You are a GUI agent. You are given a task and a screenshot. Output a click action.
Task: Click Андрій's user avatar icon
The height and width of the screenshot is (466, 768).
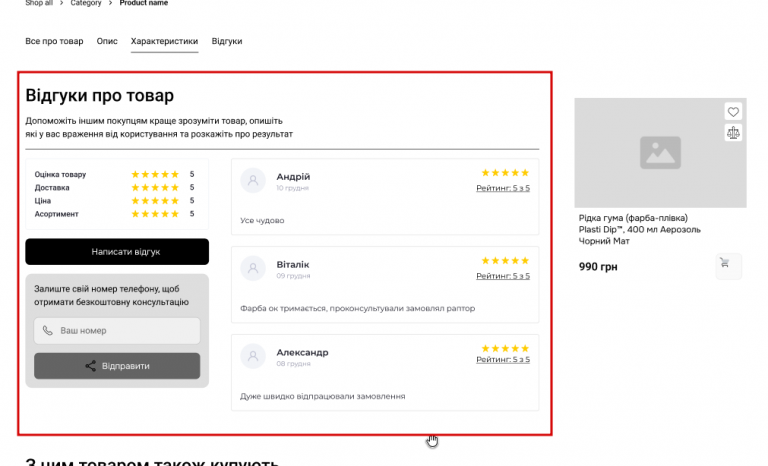coord(254,181)
